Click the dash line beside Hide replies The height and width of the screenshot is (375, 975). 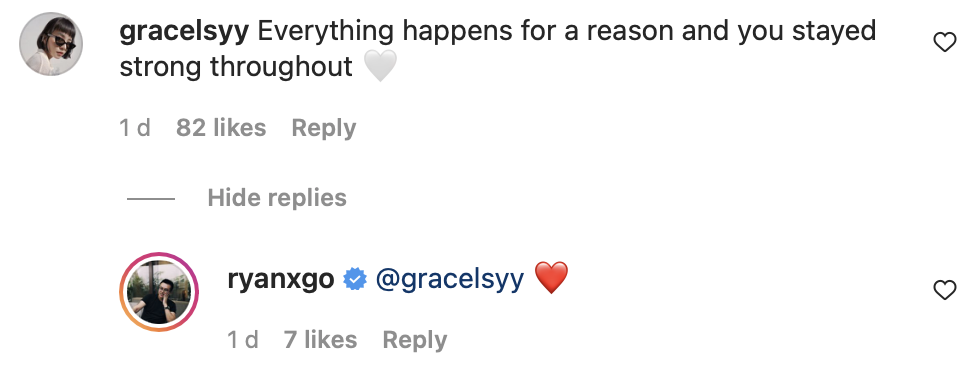coord(151,199)
